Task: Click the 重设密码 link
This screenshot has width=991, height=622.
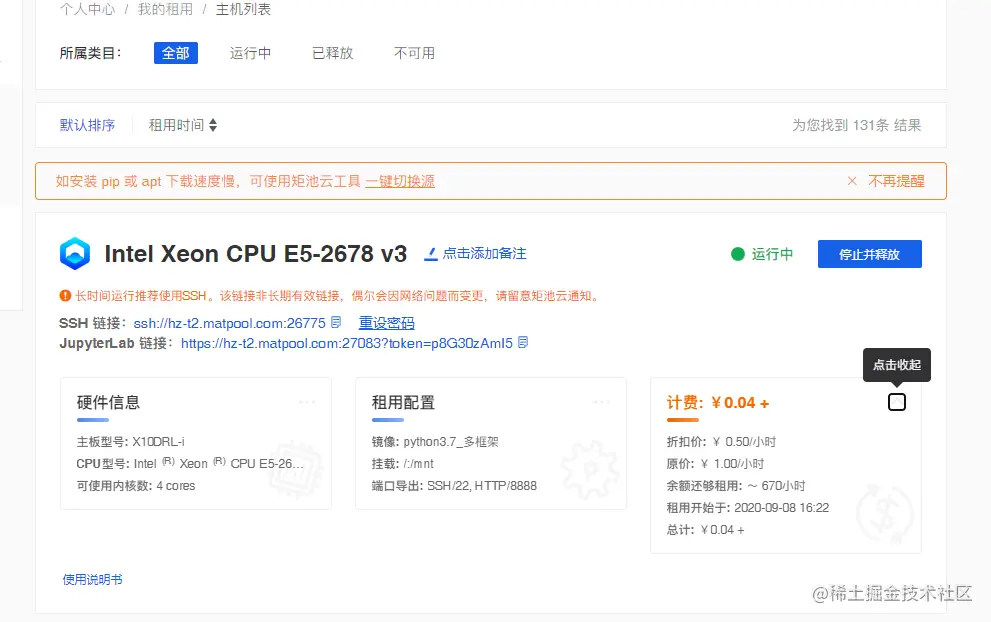Action: pos(387,323)
